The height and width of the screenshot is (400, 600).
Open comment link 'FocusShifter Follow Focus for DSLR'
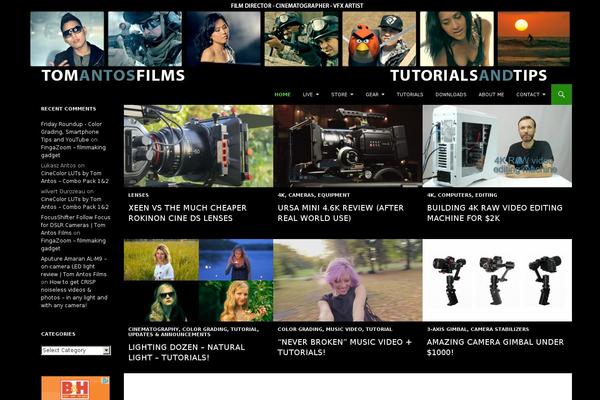75,225
